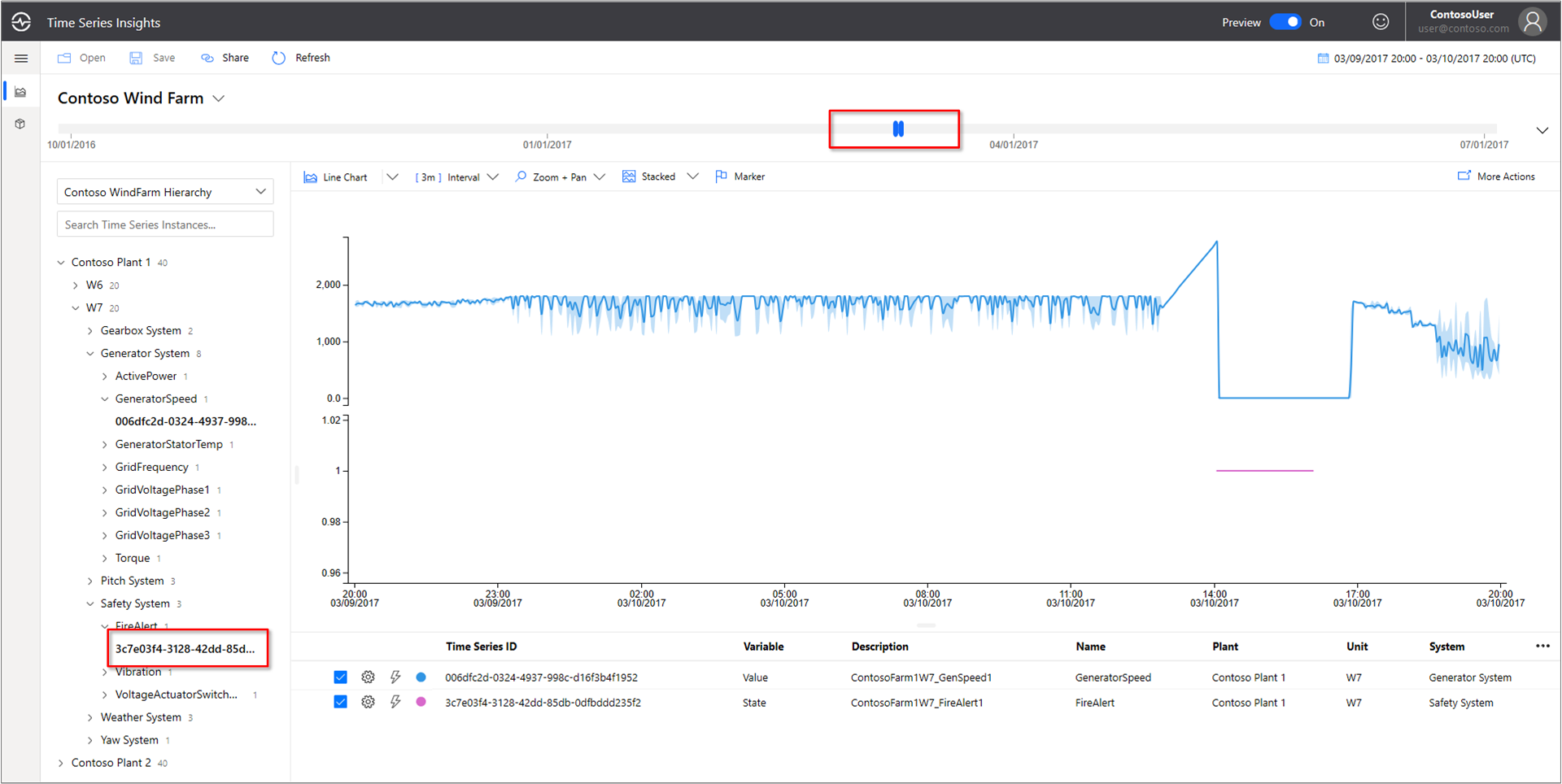Click the Marker tool
Screen dimensions: 1562x784
pyautogui.click(x=740, y=176)
